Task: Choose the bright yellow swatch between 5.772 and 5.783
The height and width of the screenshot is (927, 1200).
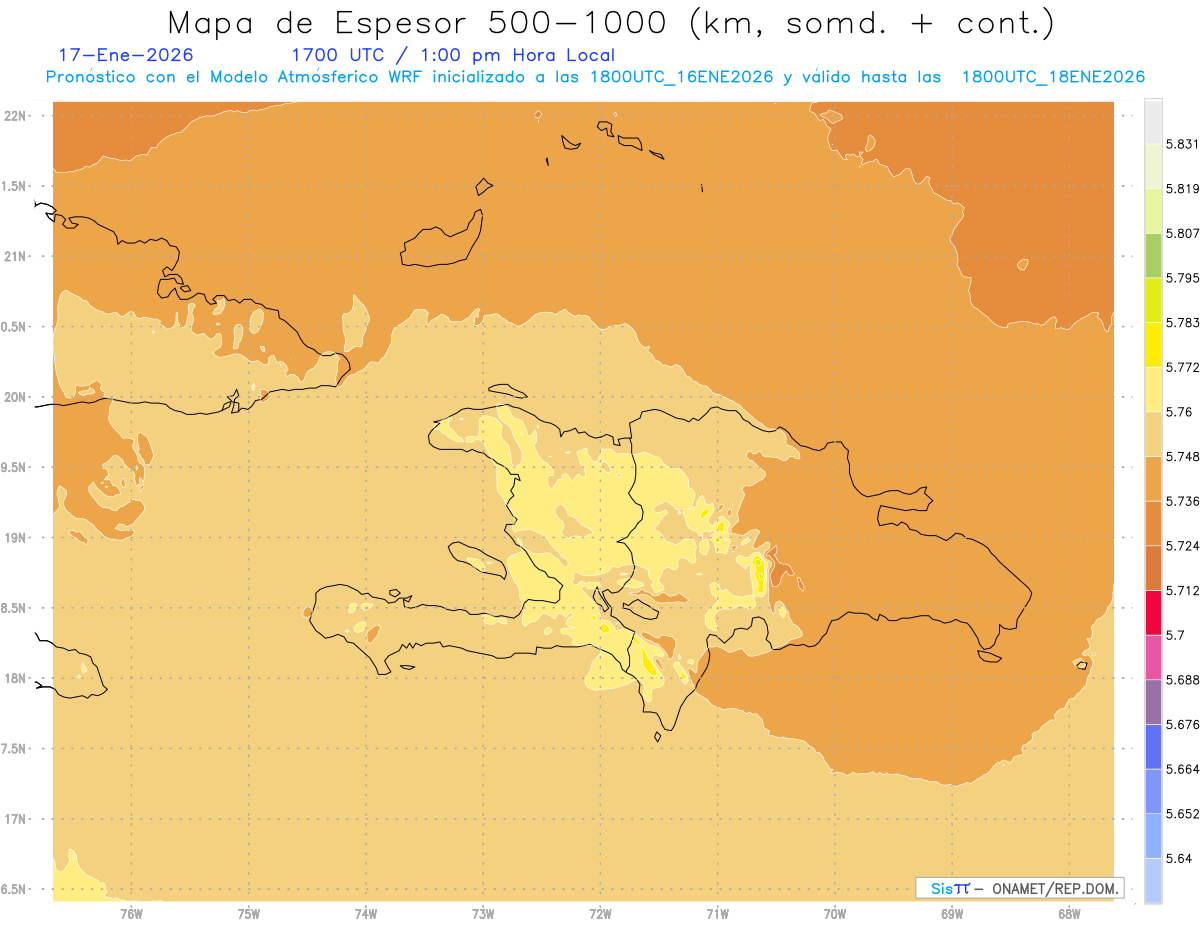Action: (x=1153, y=345)
